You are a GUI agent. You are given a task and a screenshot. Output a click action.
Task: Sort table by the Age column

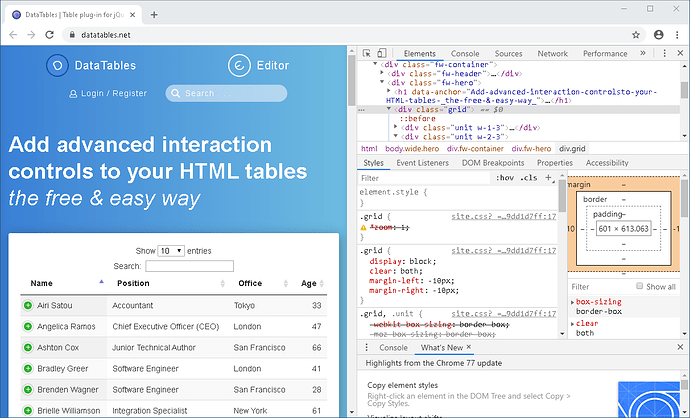309,283
